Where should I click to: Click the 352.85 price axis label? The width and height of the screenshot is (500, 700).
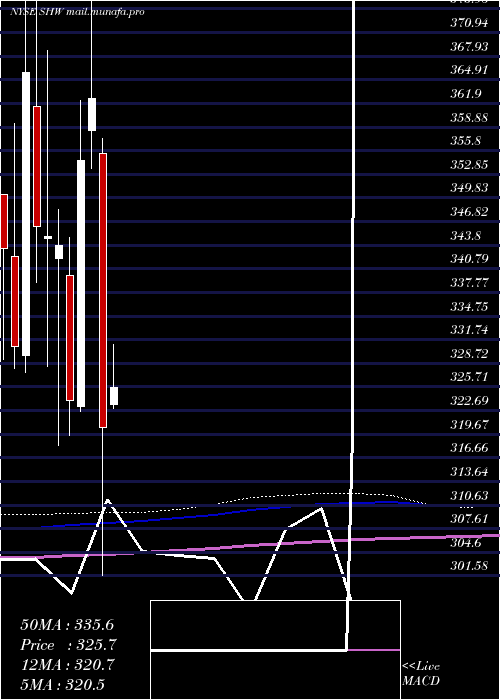469,165
